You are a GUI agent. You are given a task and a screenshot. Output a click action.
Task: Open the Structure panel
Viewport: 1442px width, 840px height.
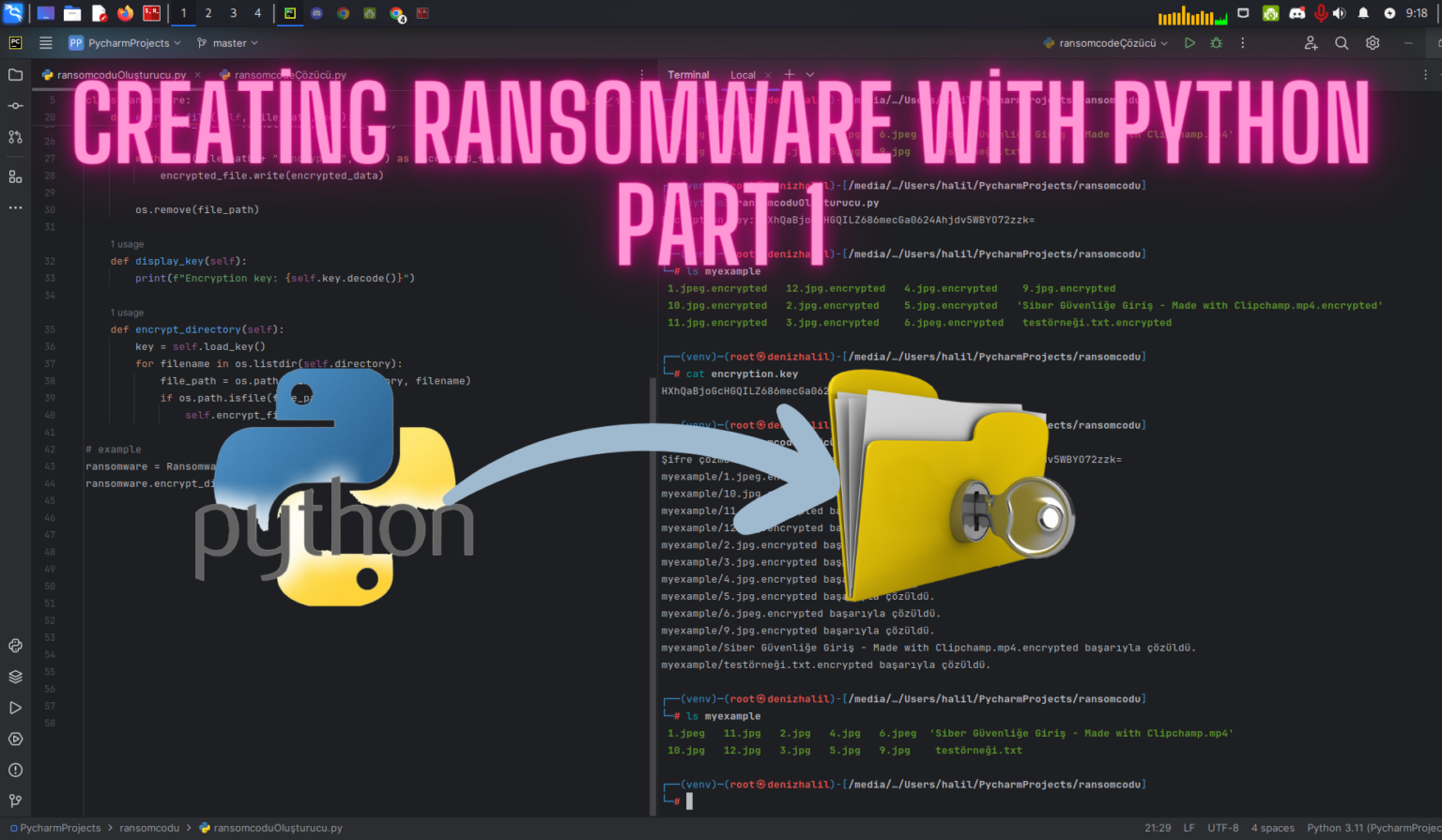pos(14,176)
